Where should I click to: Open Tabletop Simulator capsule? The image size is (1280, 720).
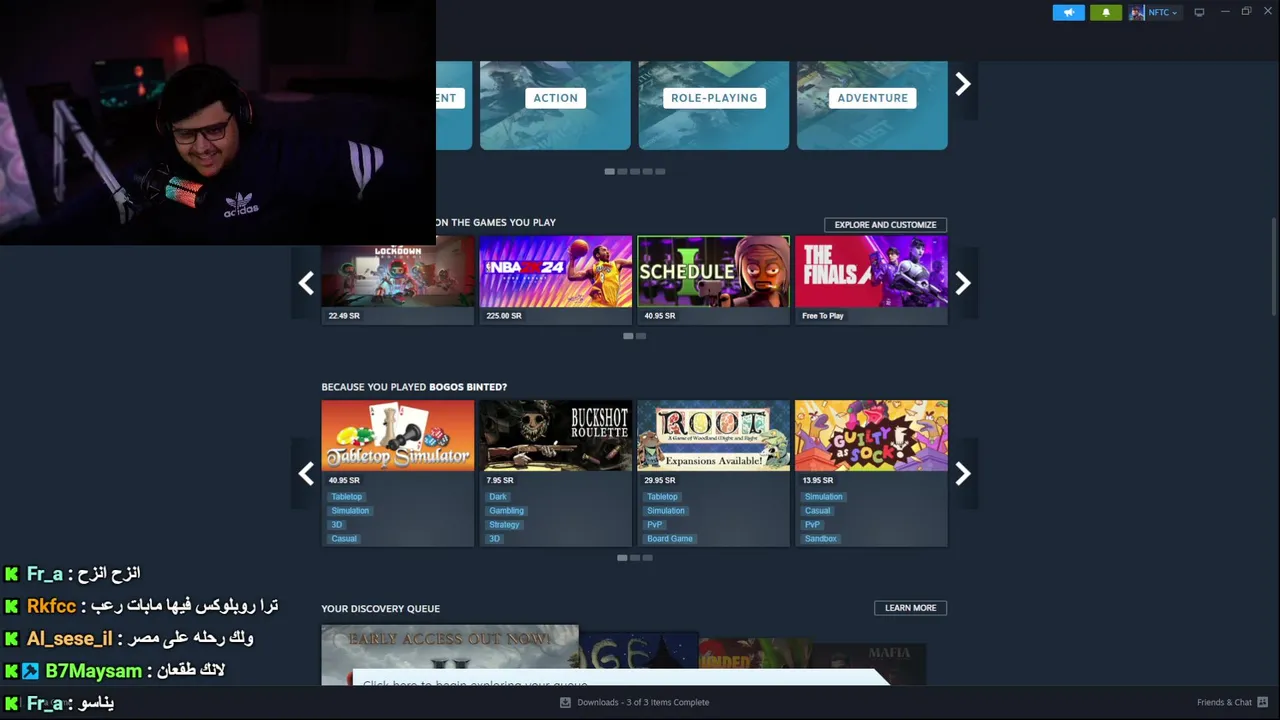(x=398, y=436)
